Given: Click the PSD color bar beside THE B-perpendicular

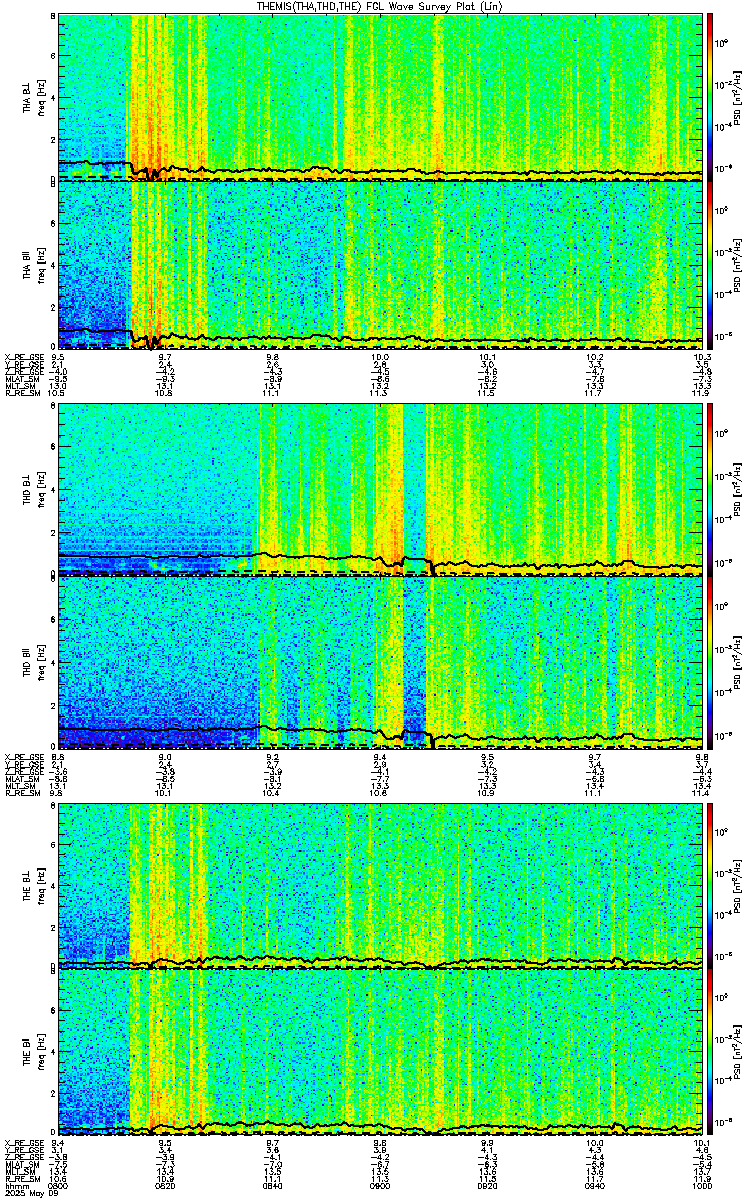Looking at the screenshot, I should 710,885.
